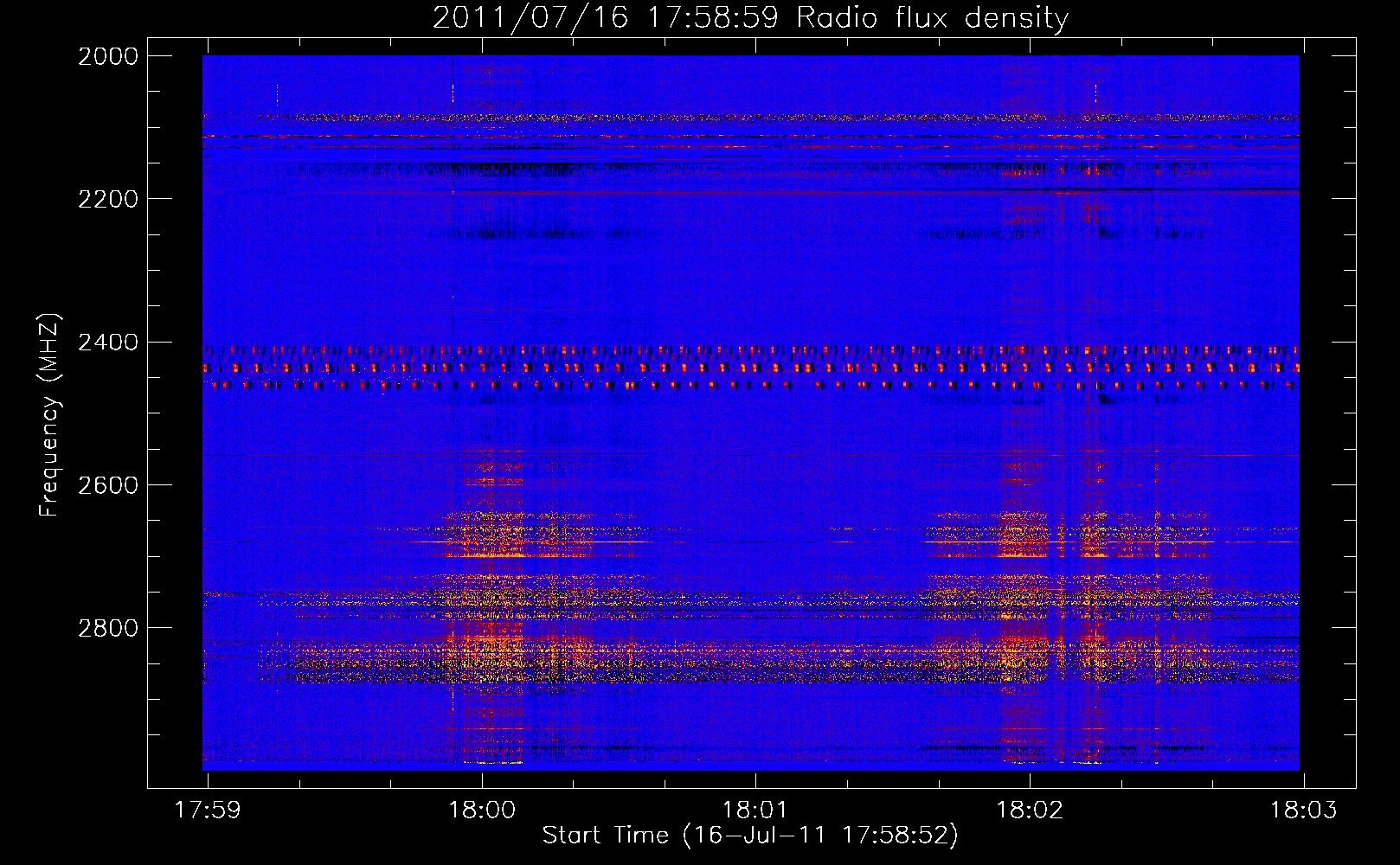Screen dimensions: 1400x865
Task: Click the '18:00' time axis label
Action: (x=482, y=810)
